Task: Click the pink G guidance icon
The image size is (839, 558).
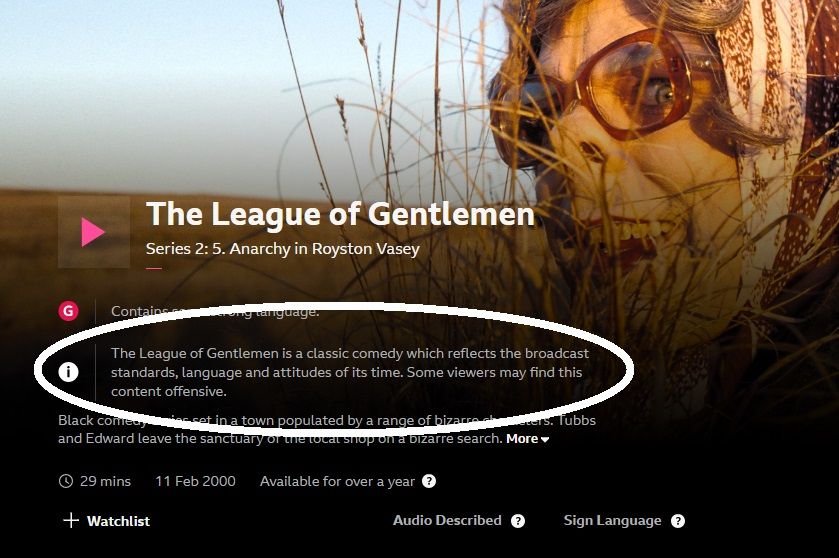Action: click(x=68, y=311)
